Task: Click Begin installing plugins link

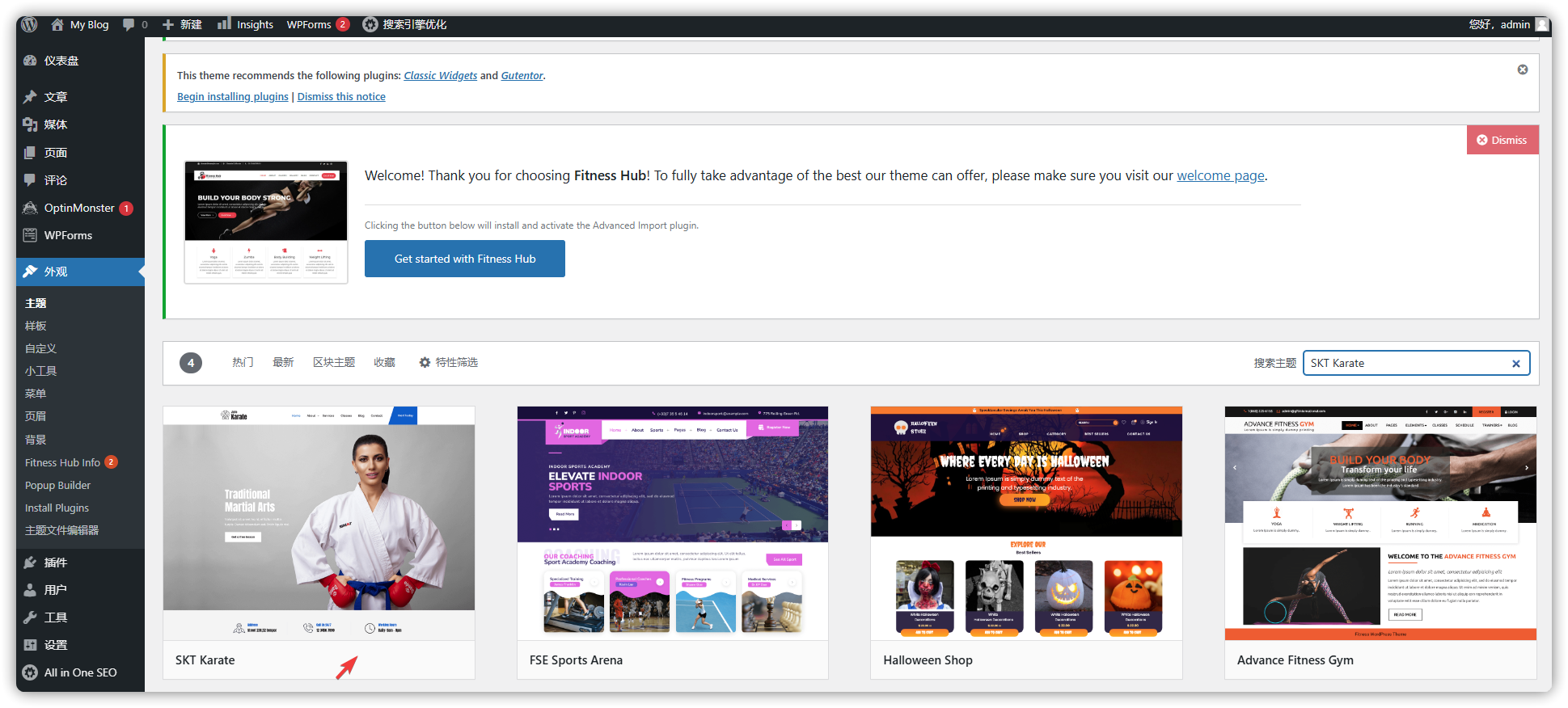Action: point(232,97)
